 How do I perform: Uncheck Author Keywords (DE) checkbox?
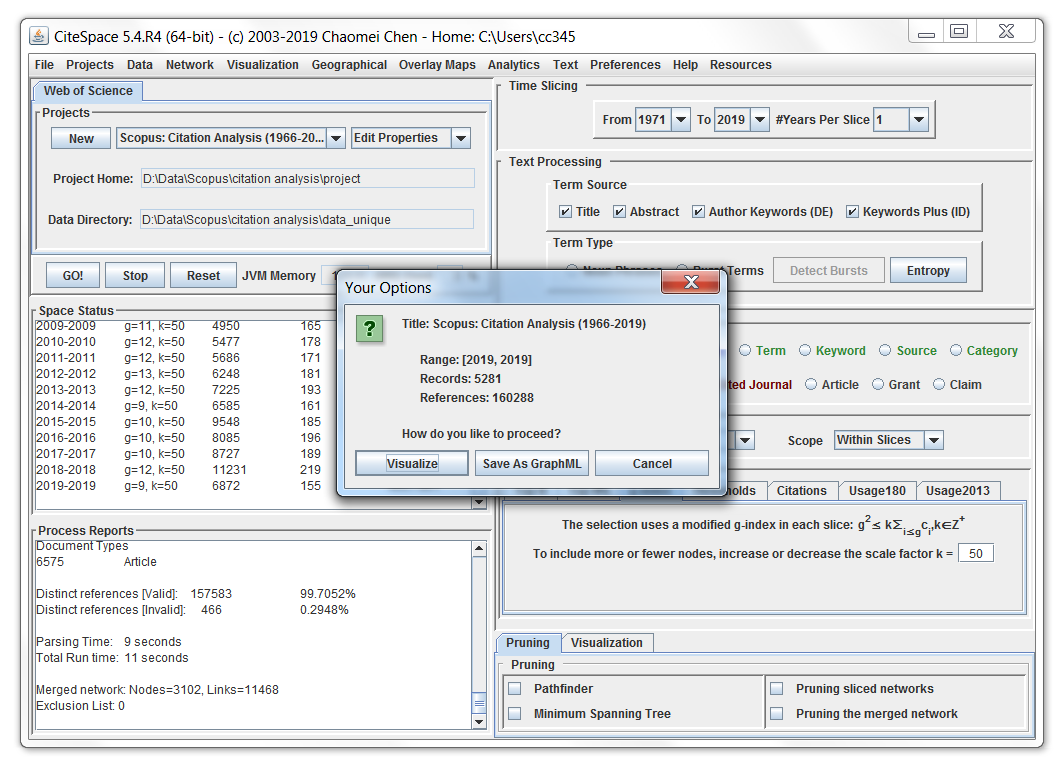click(x=698, y=212)
